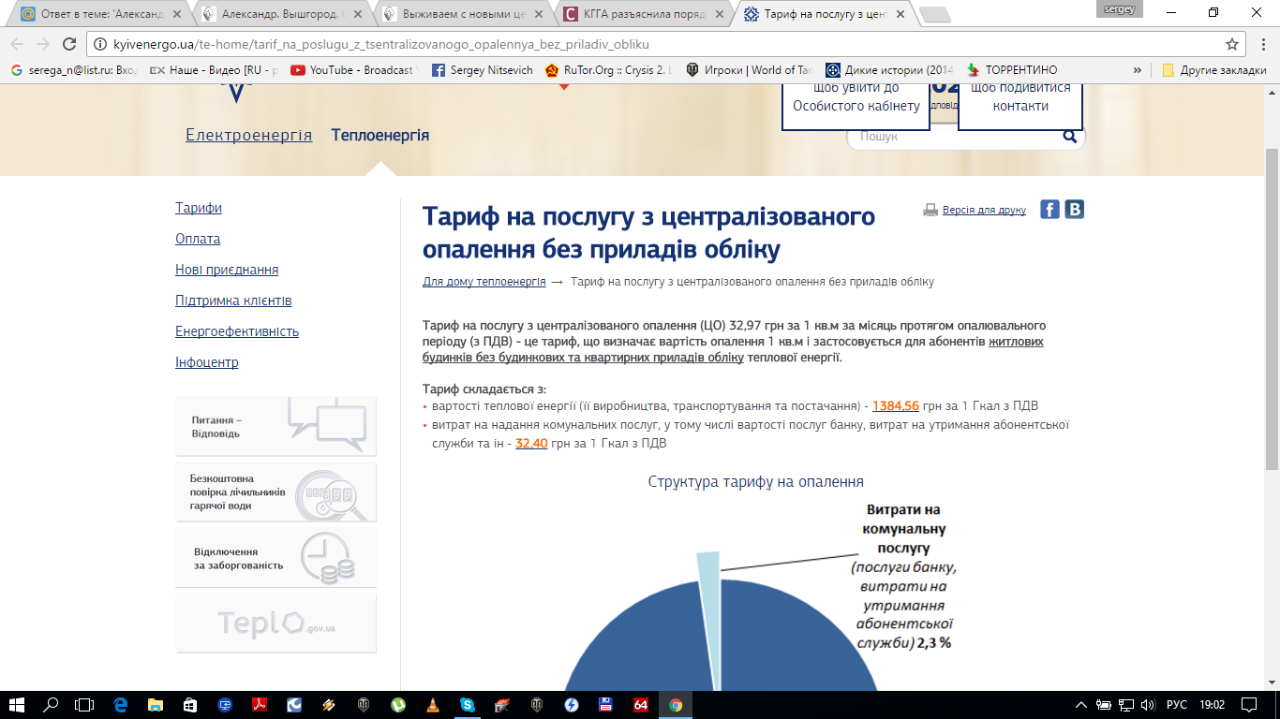Click the '1384,56' highlighted value
The width and height of the screenshot is (1280, 719).
click(896, 406)
